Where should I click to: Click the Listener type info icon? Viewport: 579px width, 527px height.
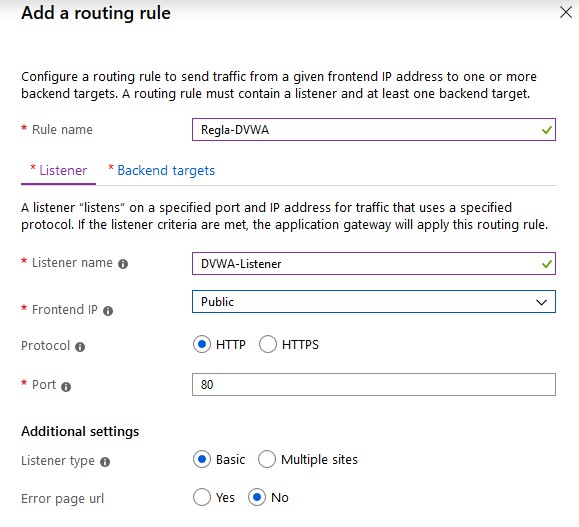[105, 462]
